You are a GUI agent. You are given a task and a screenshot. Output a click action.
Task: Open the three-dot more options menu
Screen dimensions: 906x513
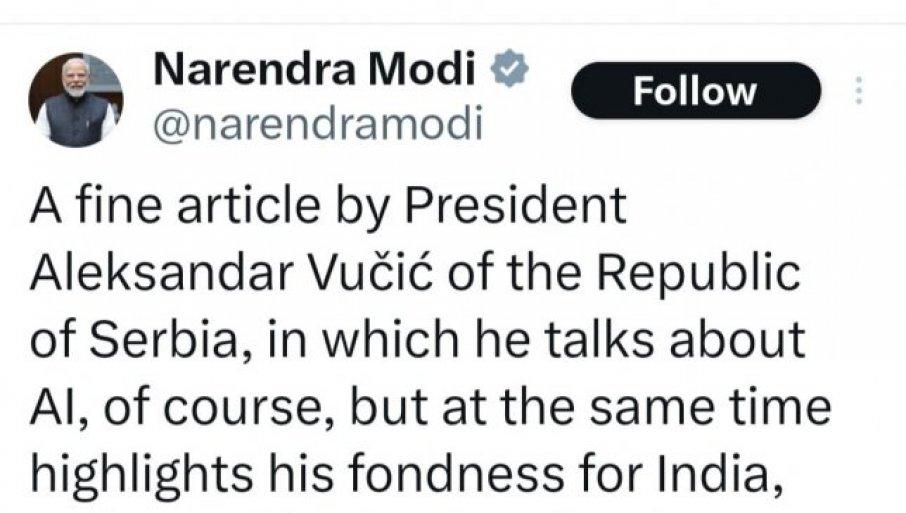857,91
